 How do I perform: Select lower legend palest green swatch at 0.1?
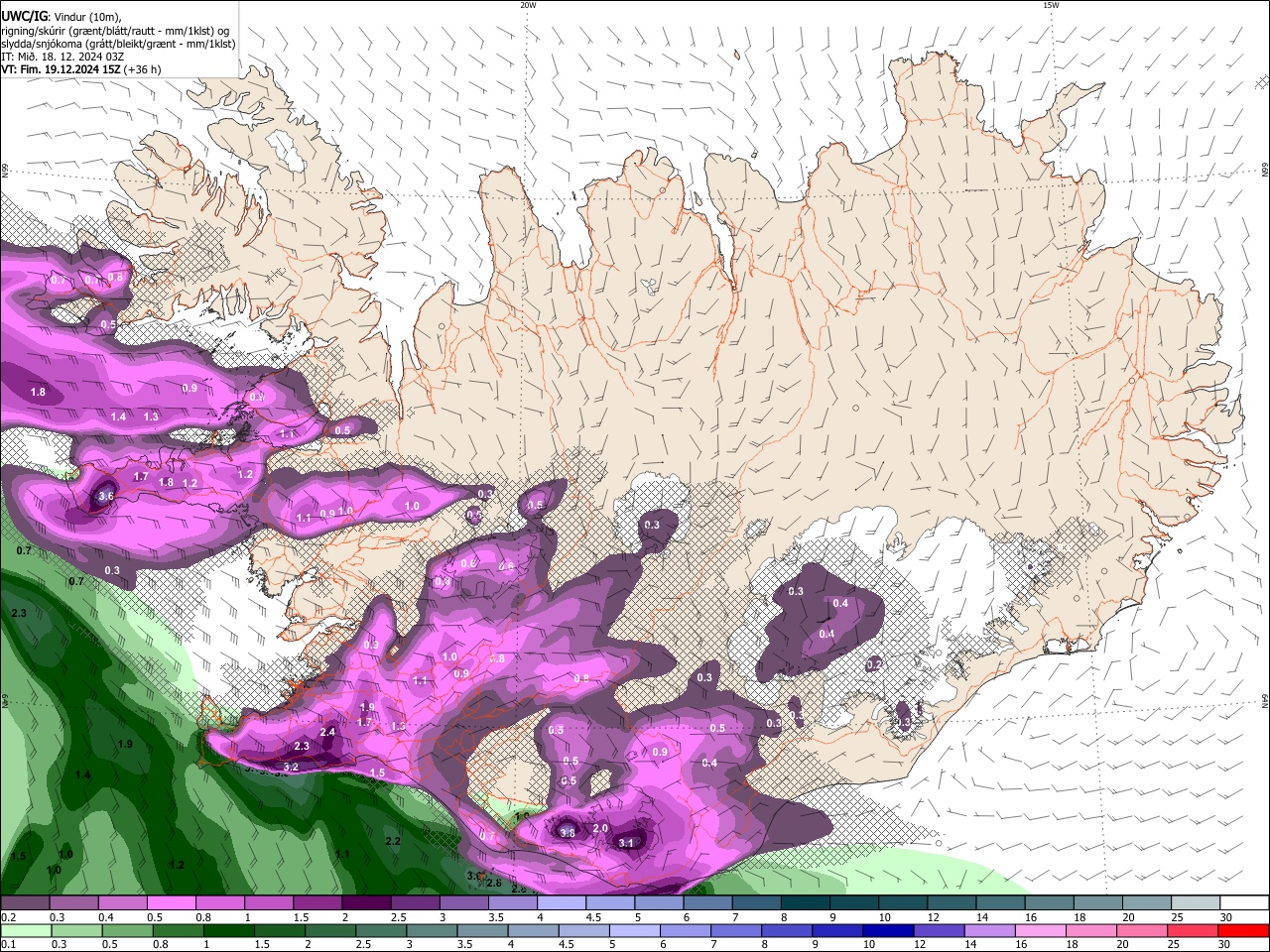click(25, 930)
